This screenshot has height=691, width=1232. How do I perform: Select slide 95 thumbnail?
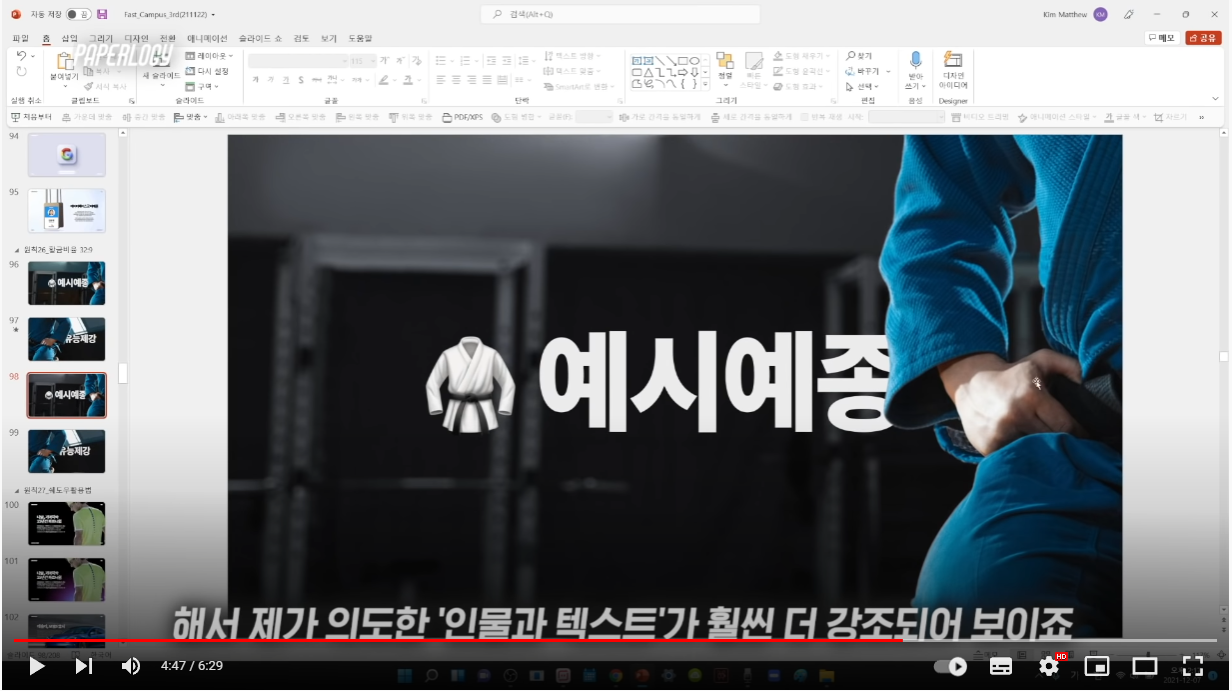coord(66,211)
